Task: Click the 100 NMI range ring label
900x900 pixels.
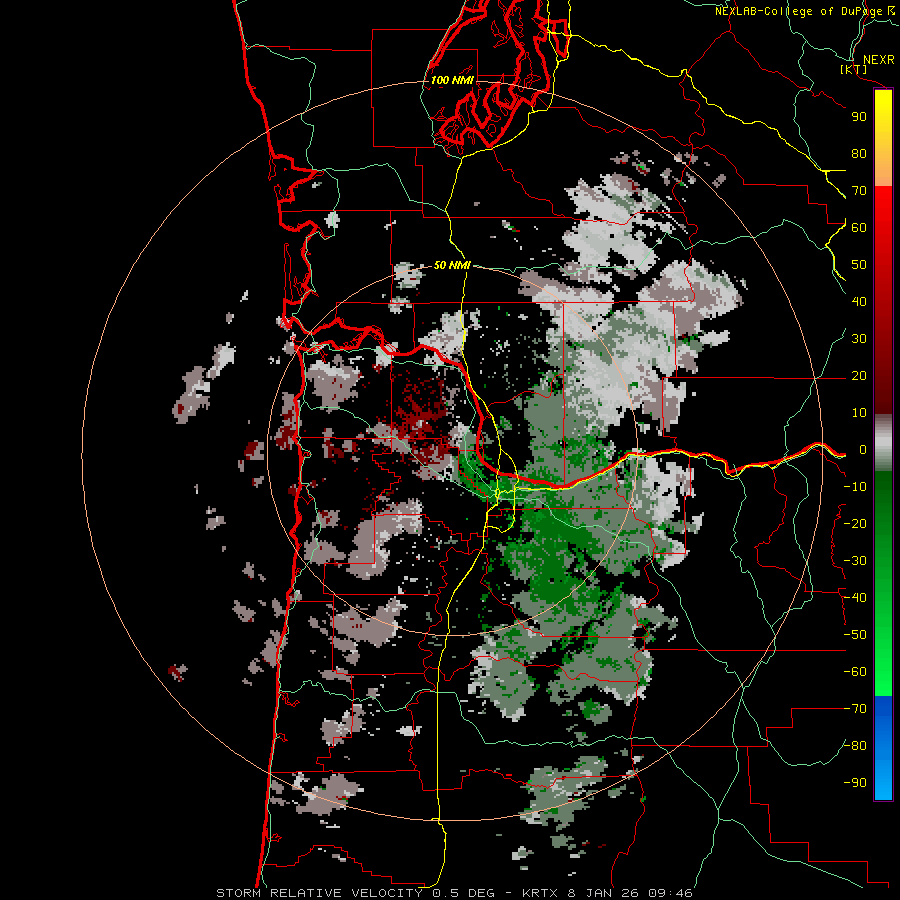Action: (x=452, y=80)
